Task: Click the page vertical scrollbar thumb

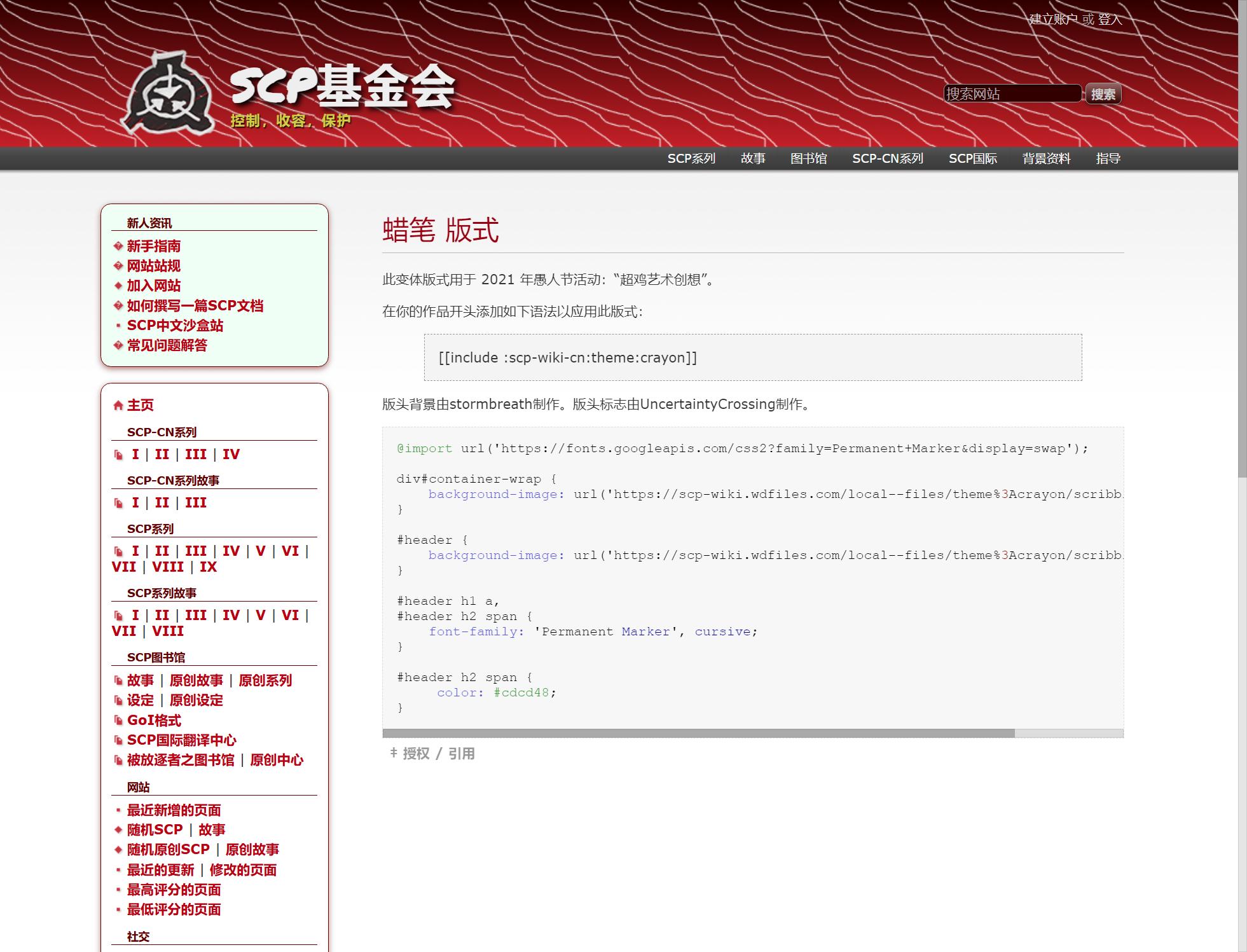Action: pyautogui.click(x=1242, y=238)
